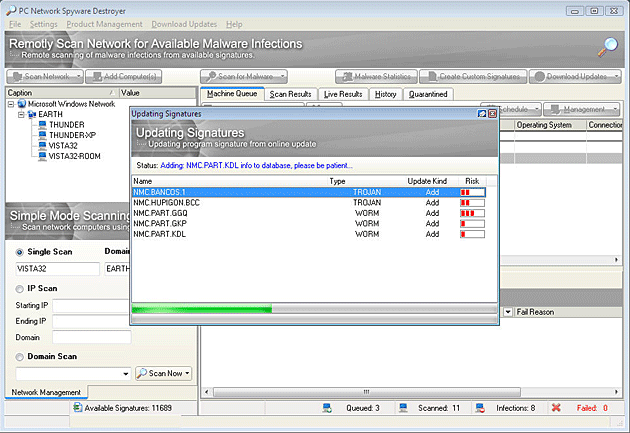The width and height of the screenshot is (630, 433).
Task: Choose the IP Scan radio option
Action: pyautogui.click(x=21, y=288)
